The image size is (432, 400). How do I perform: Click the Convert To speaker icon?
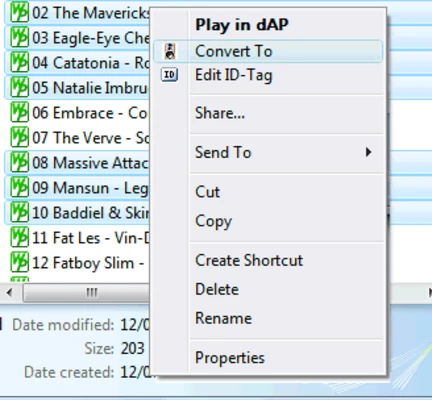(170, 51)
